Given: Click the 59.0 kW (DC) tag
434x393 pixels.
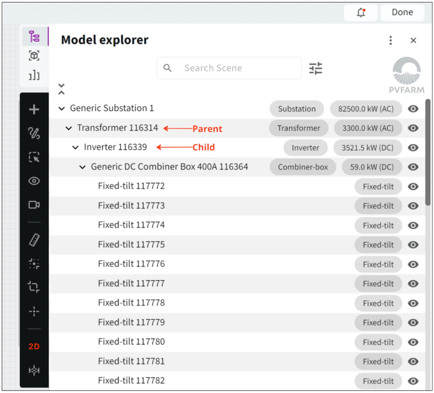Looking at the screenshot, I should coord(372,167).
